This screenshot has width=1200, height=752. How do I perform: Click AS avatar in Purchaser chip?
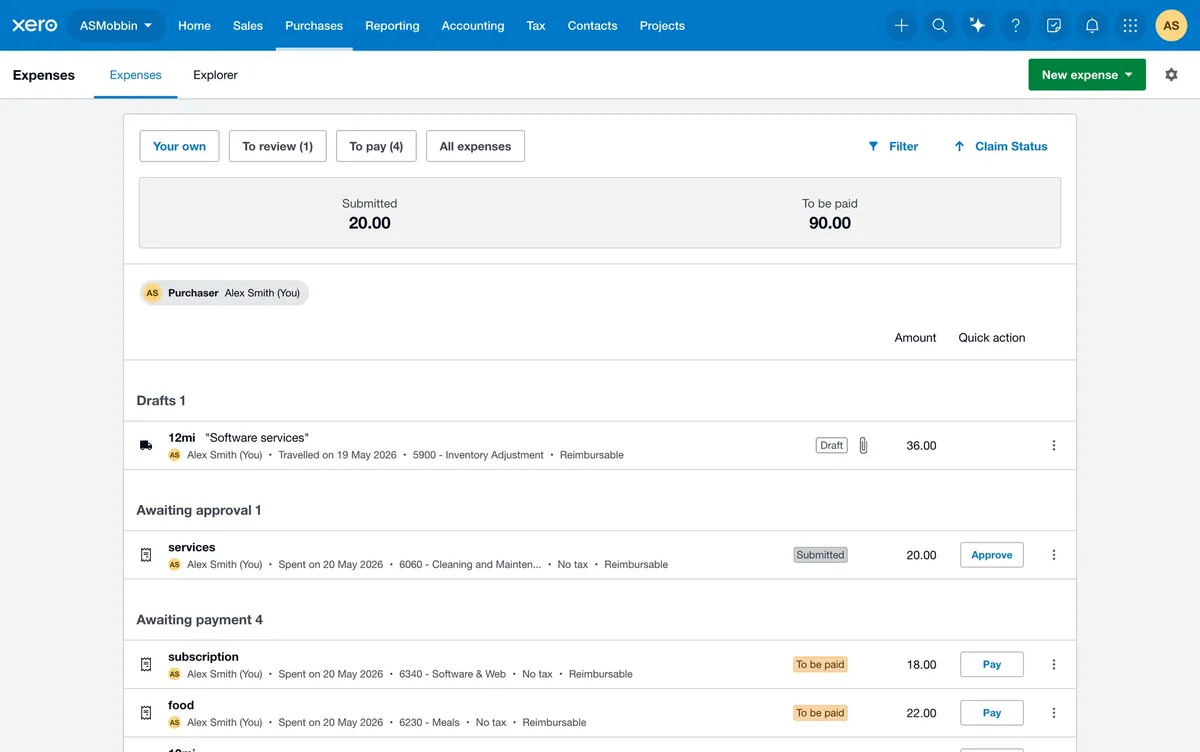152,293
